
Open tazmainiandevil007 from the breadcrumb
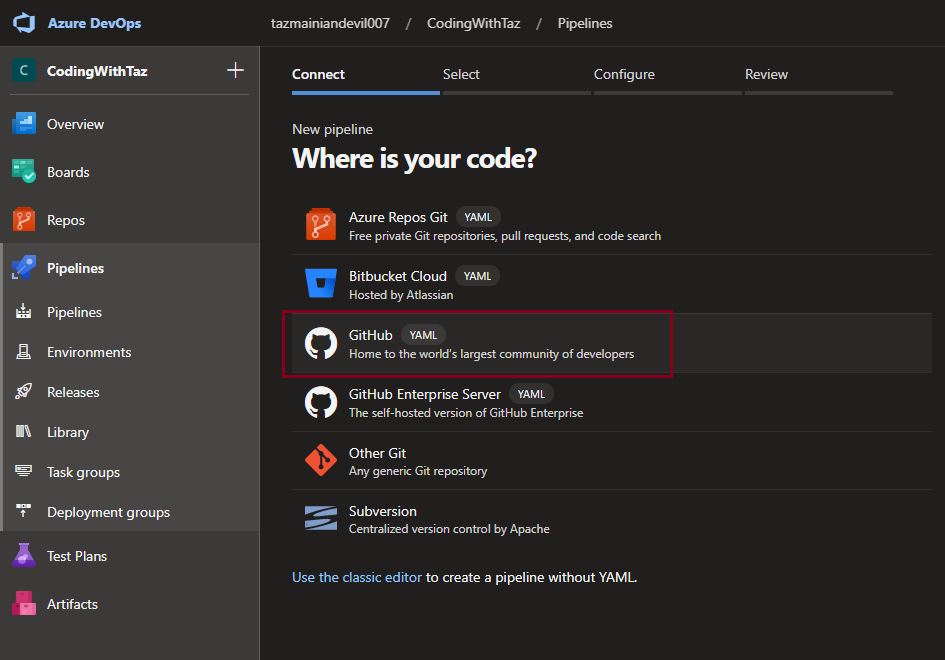coord(330,23)
